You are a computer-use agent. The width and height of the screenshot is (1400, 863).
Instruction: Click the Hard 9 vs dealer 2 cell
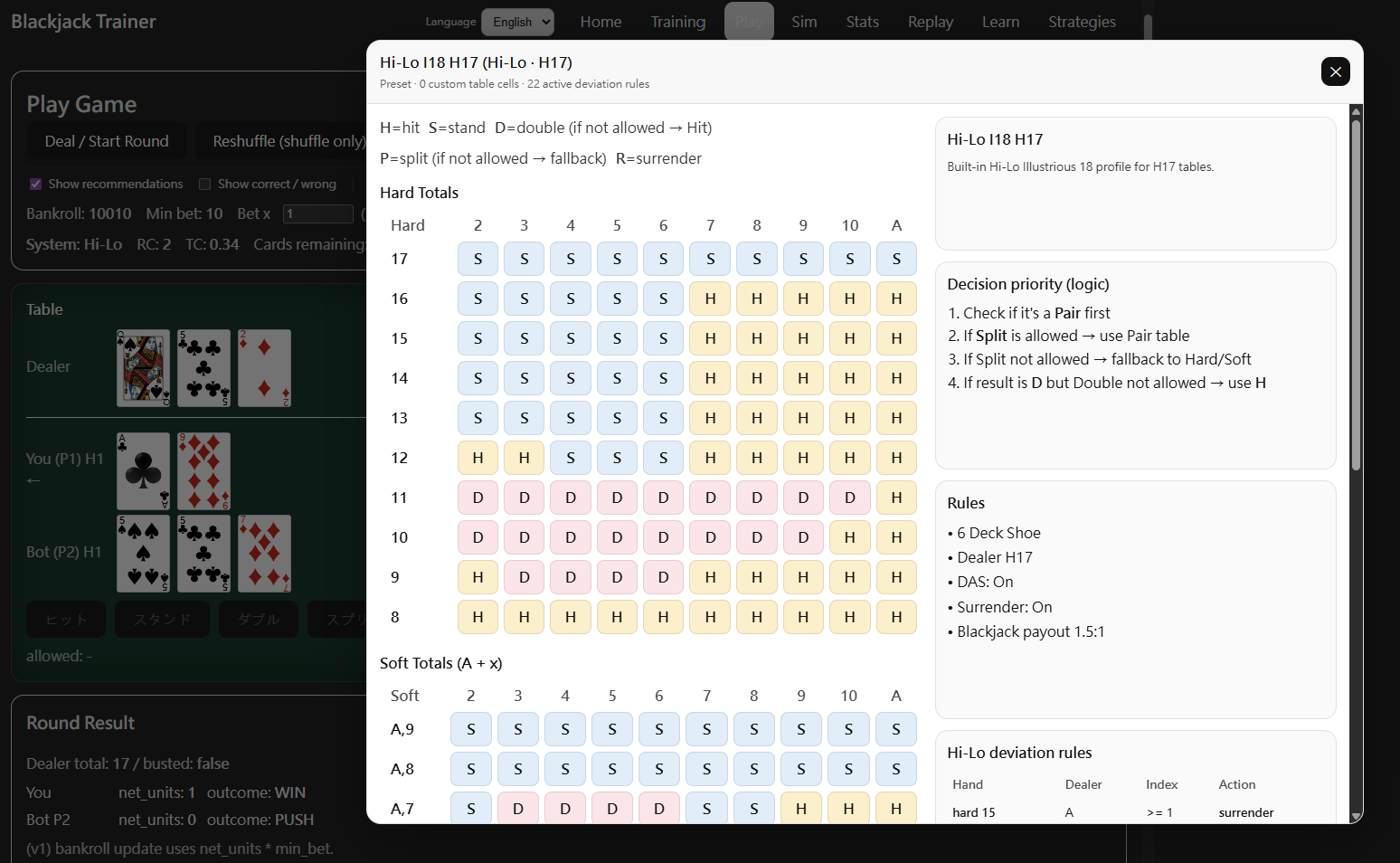(x=478, y=577)
